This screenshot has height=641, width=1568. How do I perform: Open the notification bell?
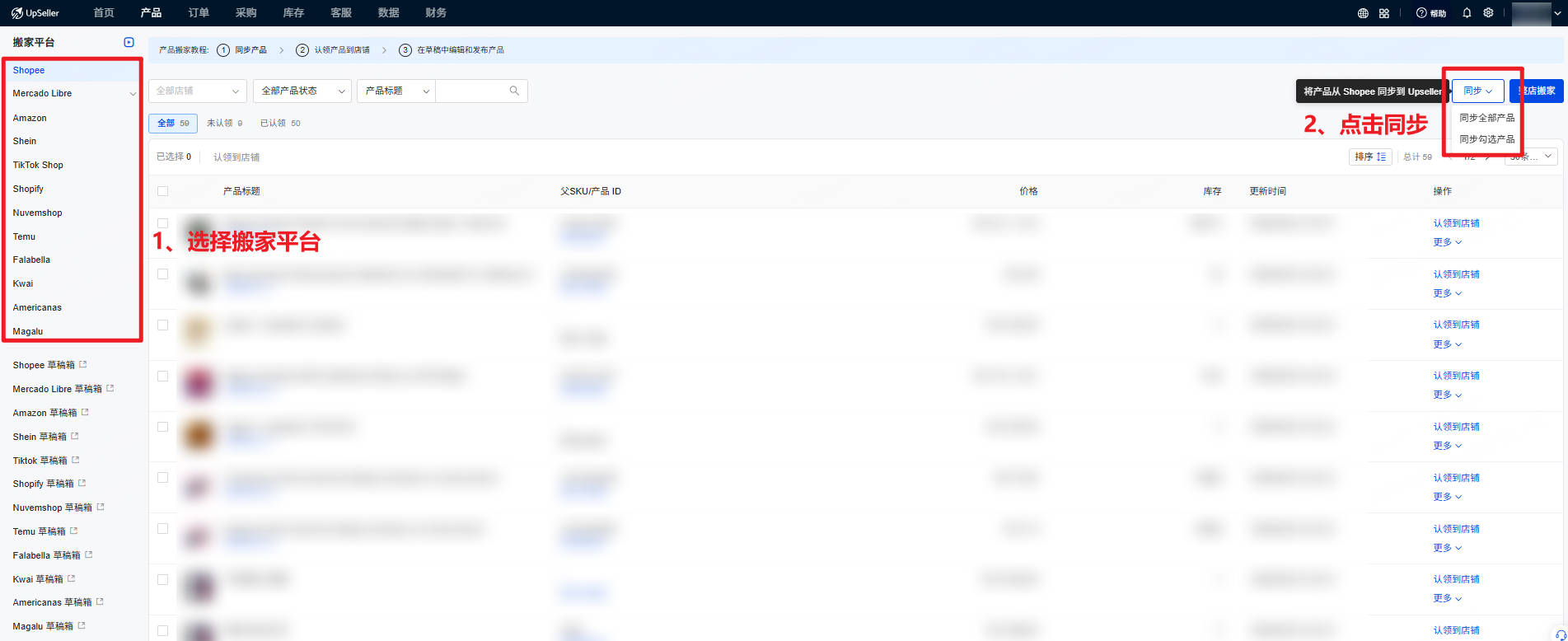[1467, 13]
